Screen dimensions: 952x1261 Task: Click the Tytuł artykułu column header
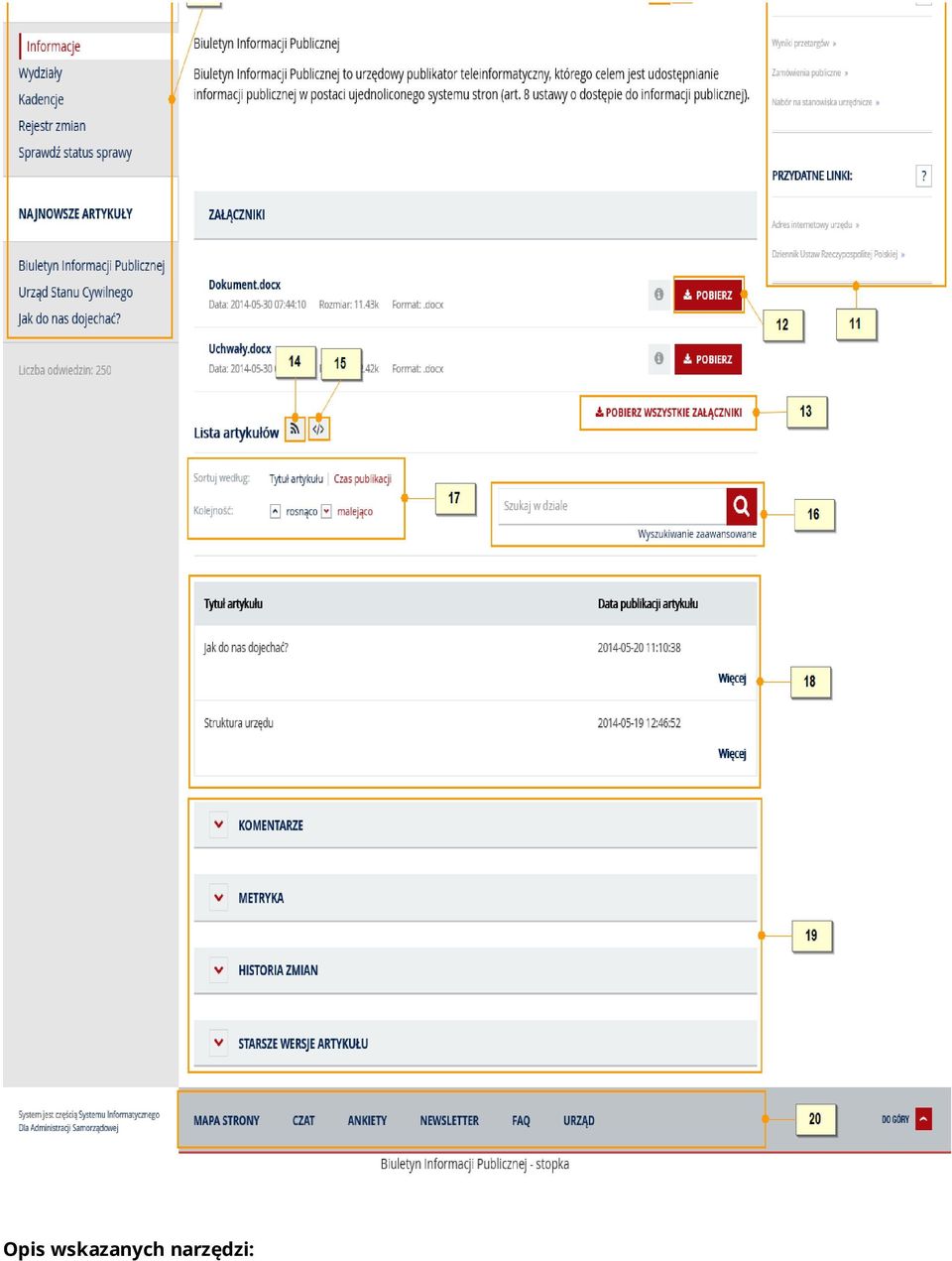click(233, 603)
